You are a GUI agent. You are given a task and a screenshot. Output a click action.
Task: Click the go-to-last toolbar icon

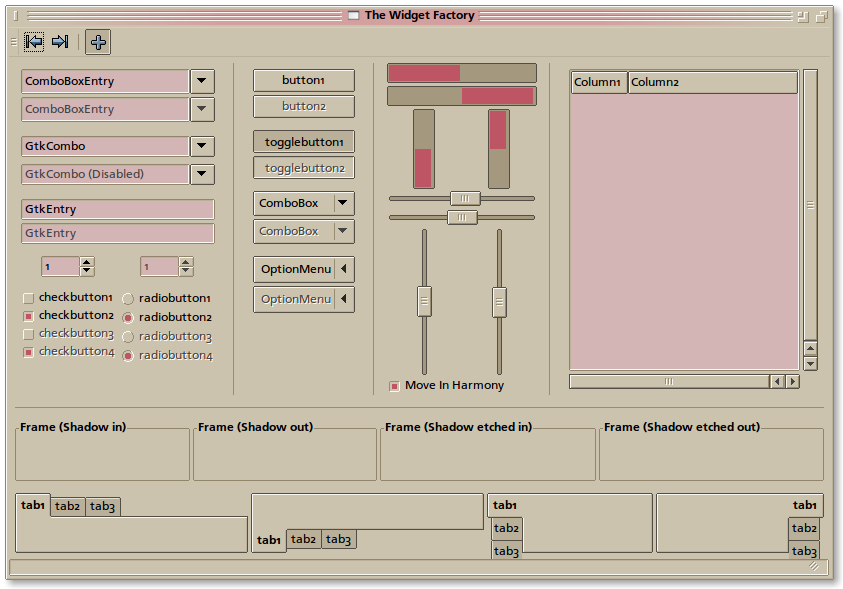[60, 41]
